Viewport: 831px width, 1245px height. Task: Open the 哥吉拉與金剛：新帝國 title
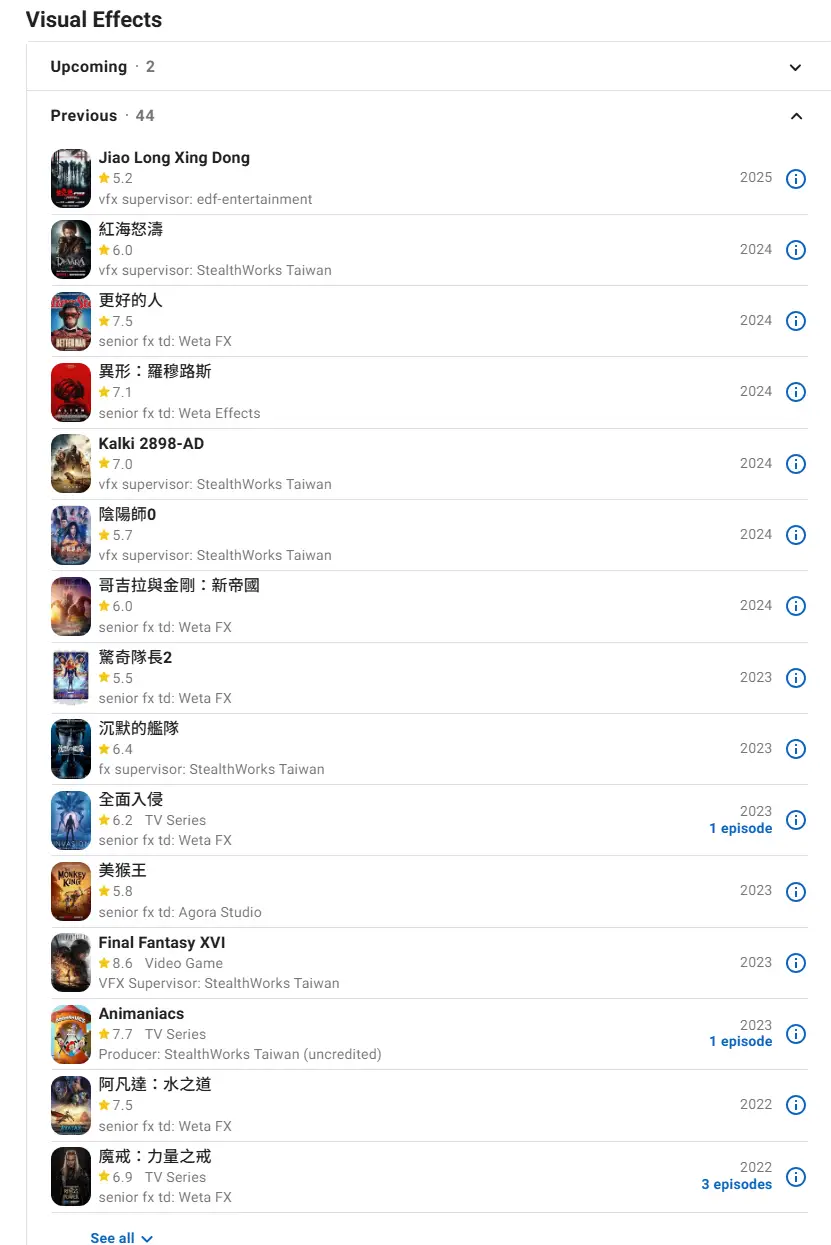click(x=179, y=585)
